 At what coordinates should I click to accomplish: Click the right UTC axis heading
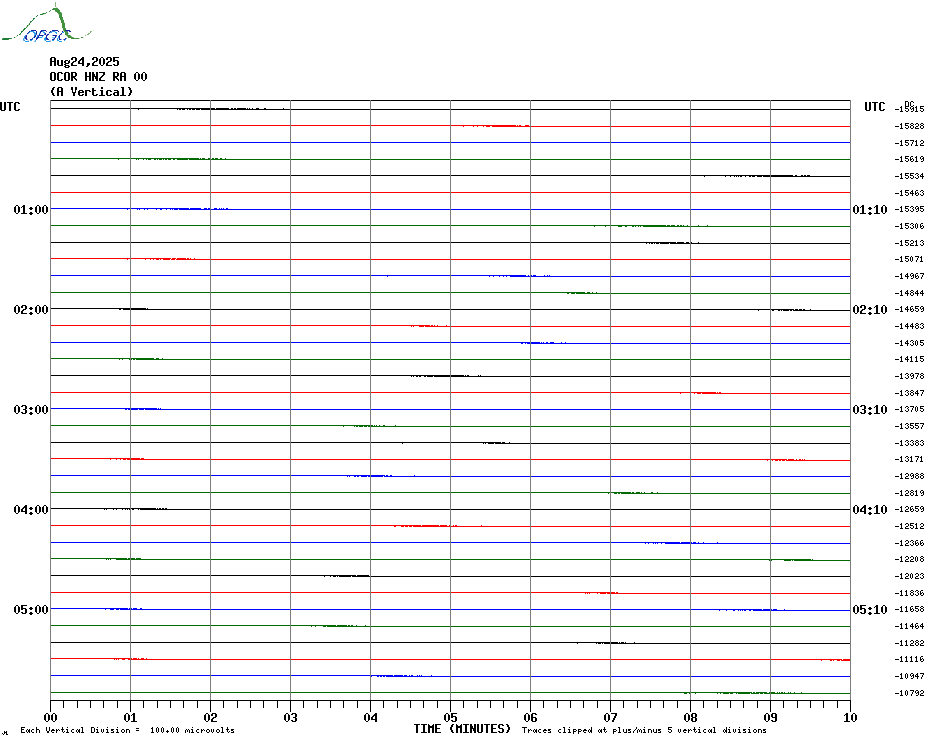click(x=874, y=107)
